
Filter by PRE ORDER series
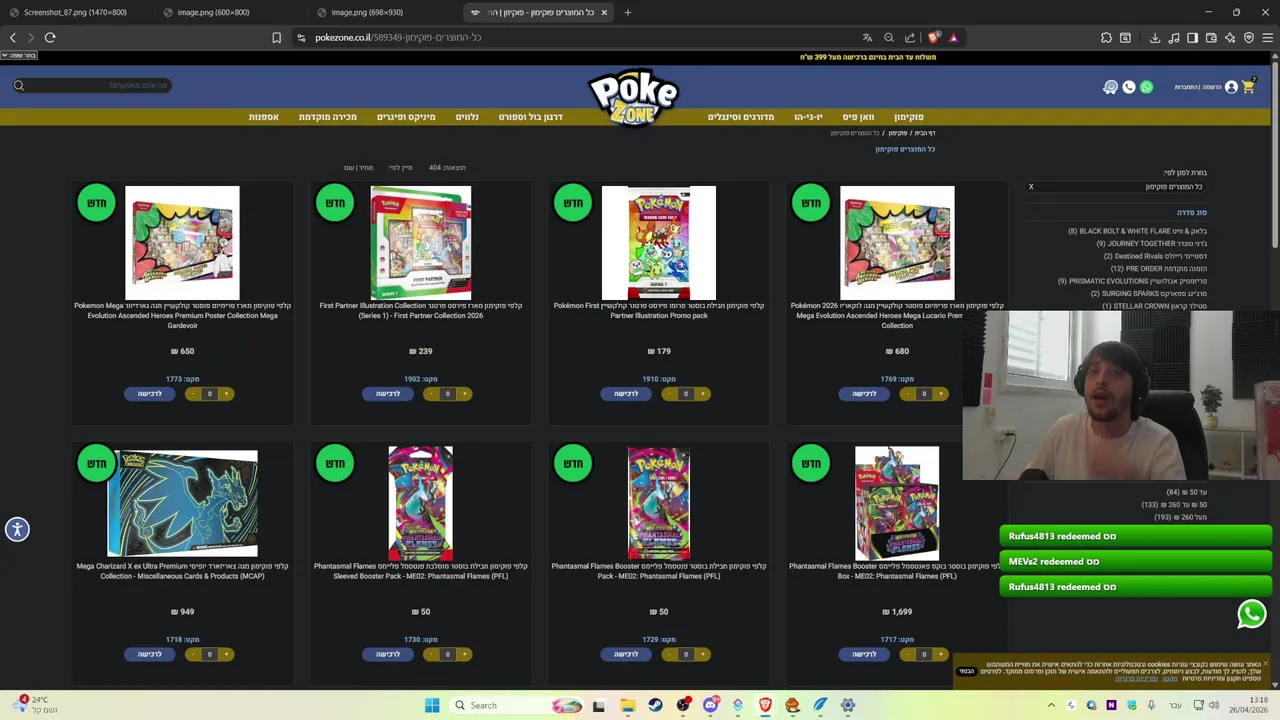point(1159,268)
